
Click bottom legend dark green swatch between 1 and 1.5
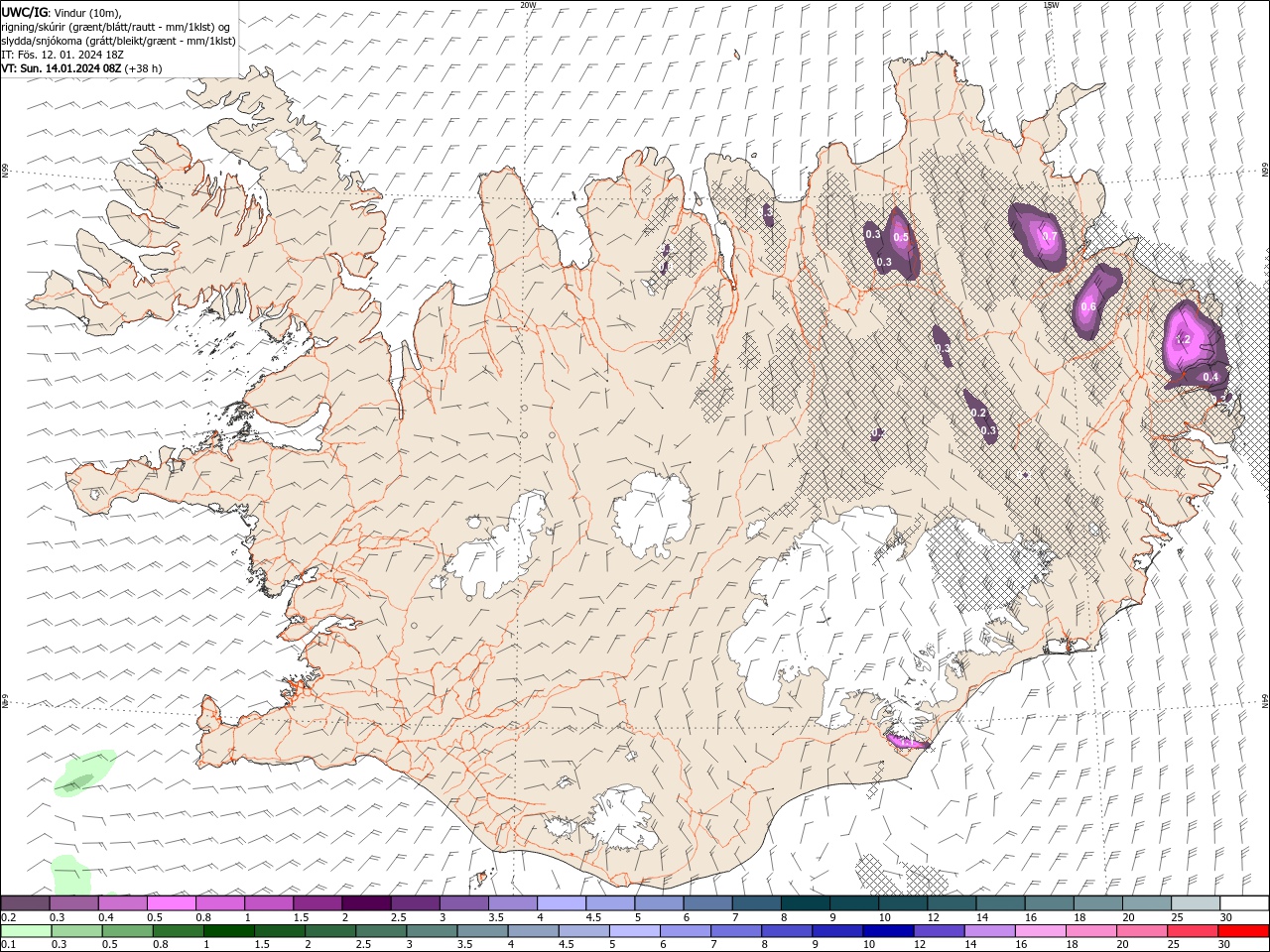click(x=228, y=931)
